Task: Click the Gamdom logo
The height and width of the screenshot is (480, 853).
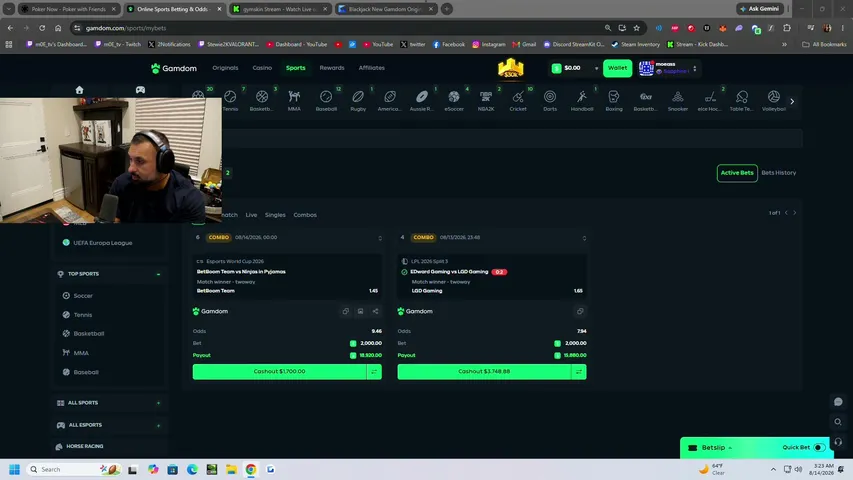Action: (x=174, y=68)
